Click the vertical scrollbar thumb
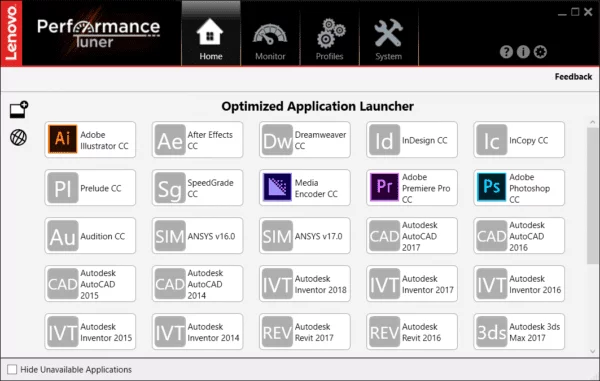The width and height of the screenshot is (600, 381). [592, 195]
